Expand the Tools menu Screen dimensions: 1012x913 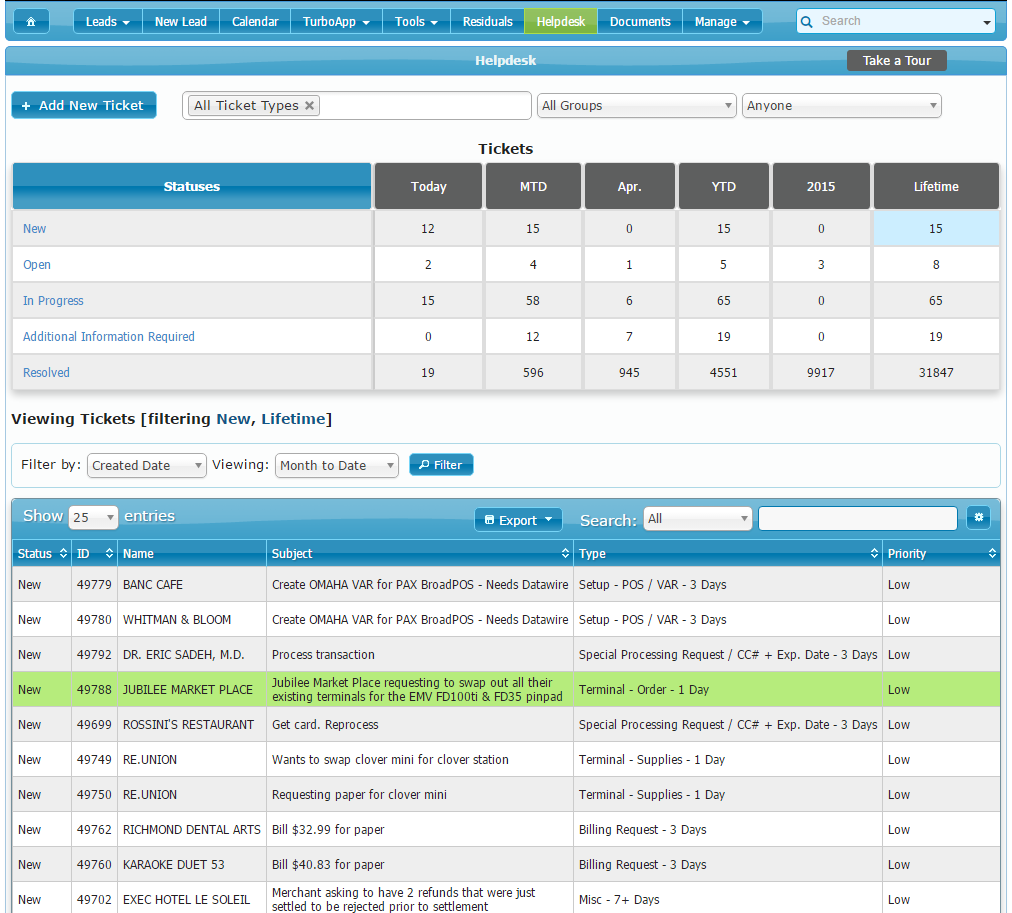[x=416, y=21]
